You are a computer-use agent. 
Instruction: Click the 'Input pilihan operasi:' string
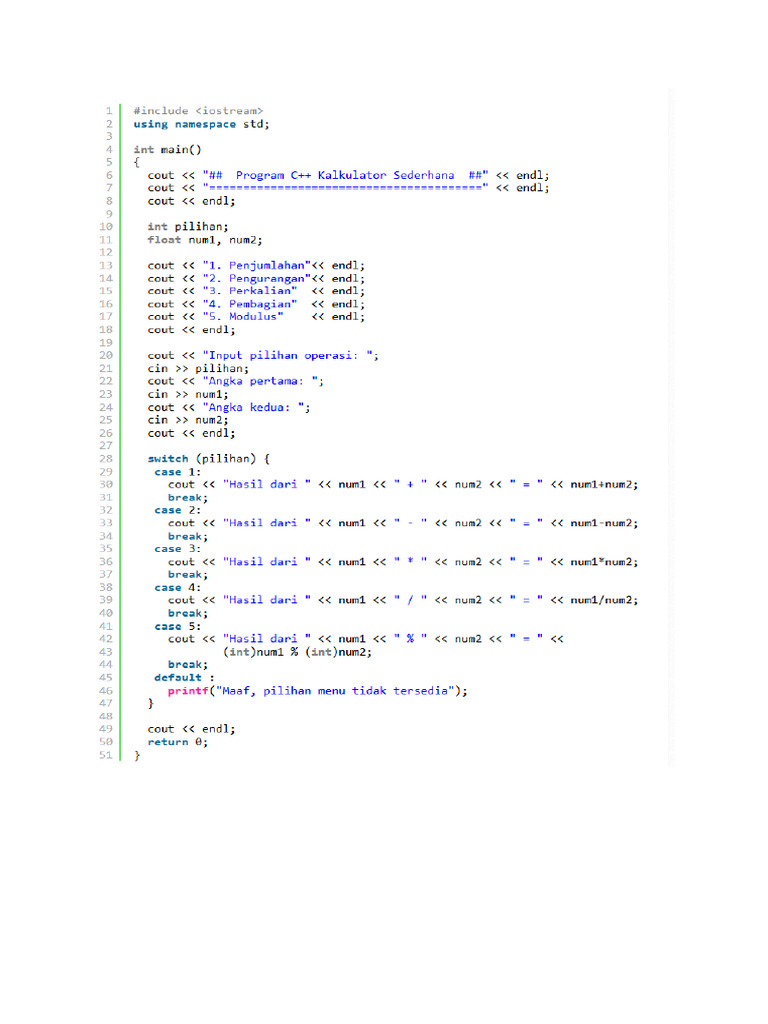pyautogui.click(x=283, y=355)
